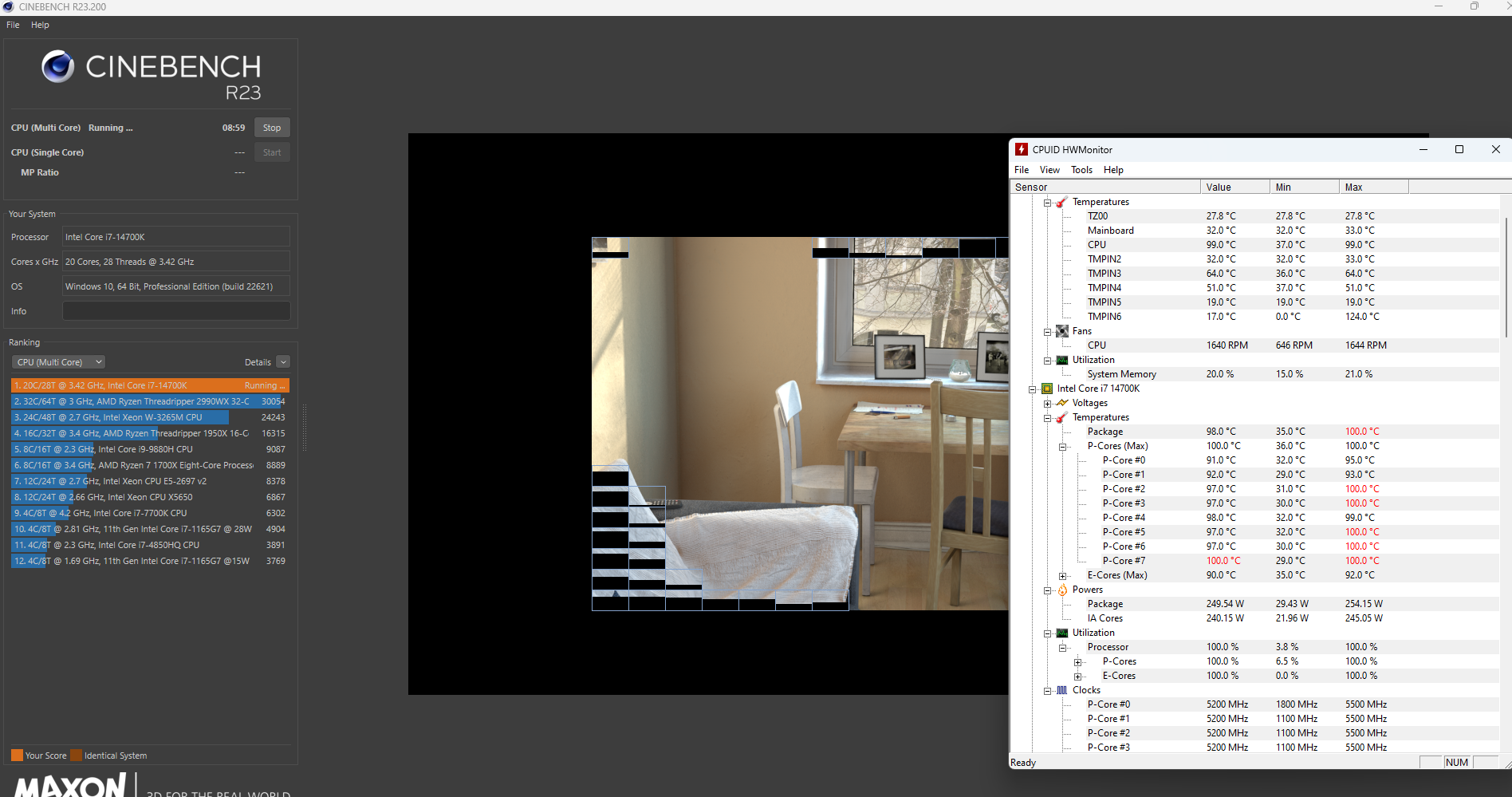
Task: Click the disabled Single Core Start button
Action: pyautogui.click(x=272, y=152)
